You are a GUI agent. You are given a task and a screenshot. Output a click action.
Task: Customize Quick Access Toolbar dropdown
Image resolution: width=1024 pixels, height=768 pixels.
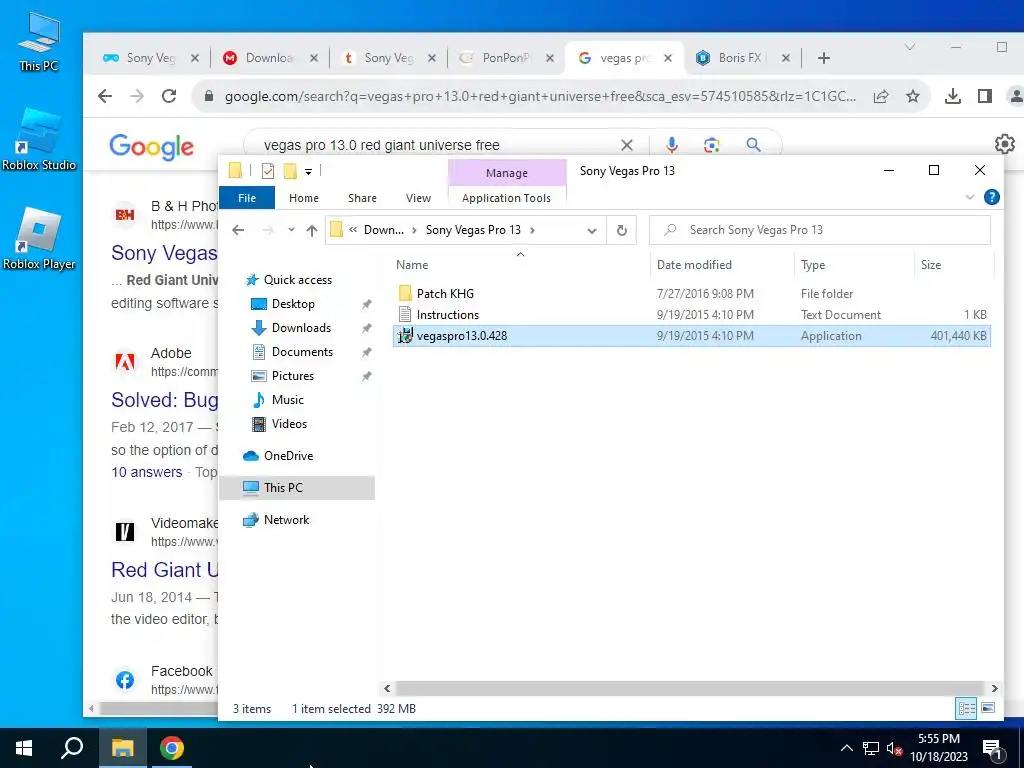tap(308, 172)
